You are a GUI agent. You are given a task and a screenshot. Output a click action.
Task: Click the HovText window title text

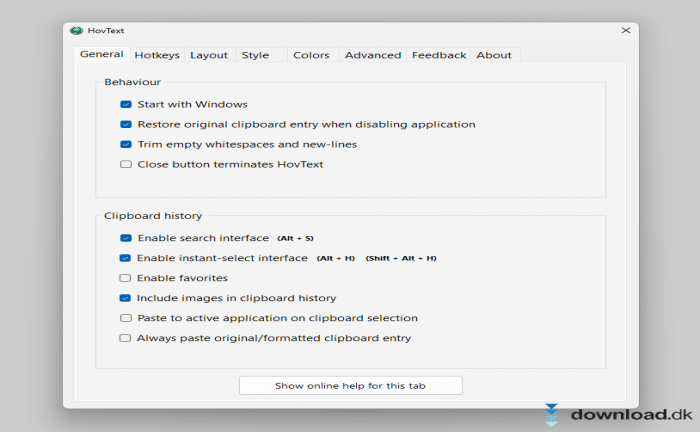pyautogui.click(x=106, y=31)
